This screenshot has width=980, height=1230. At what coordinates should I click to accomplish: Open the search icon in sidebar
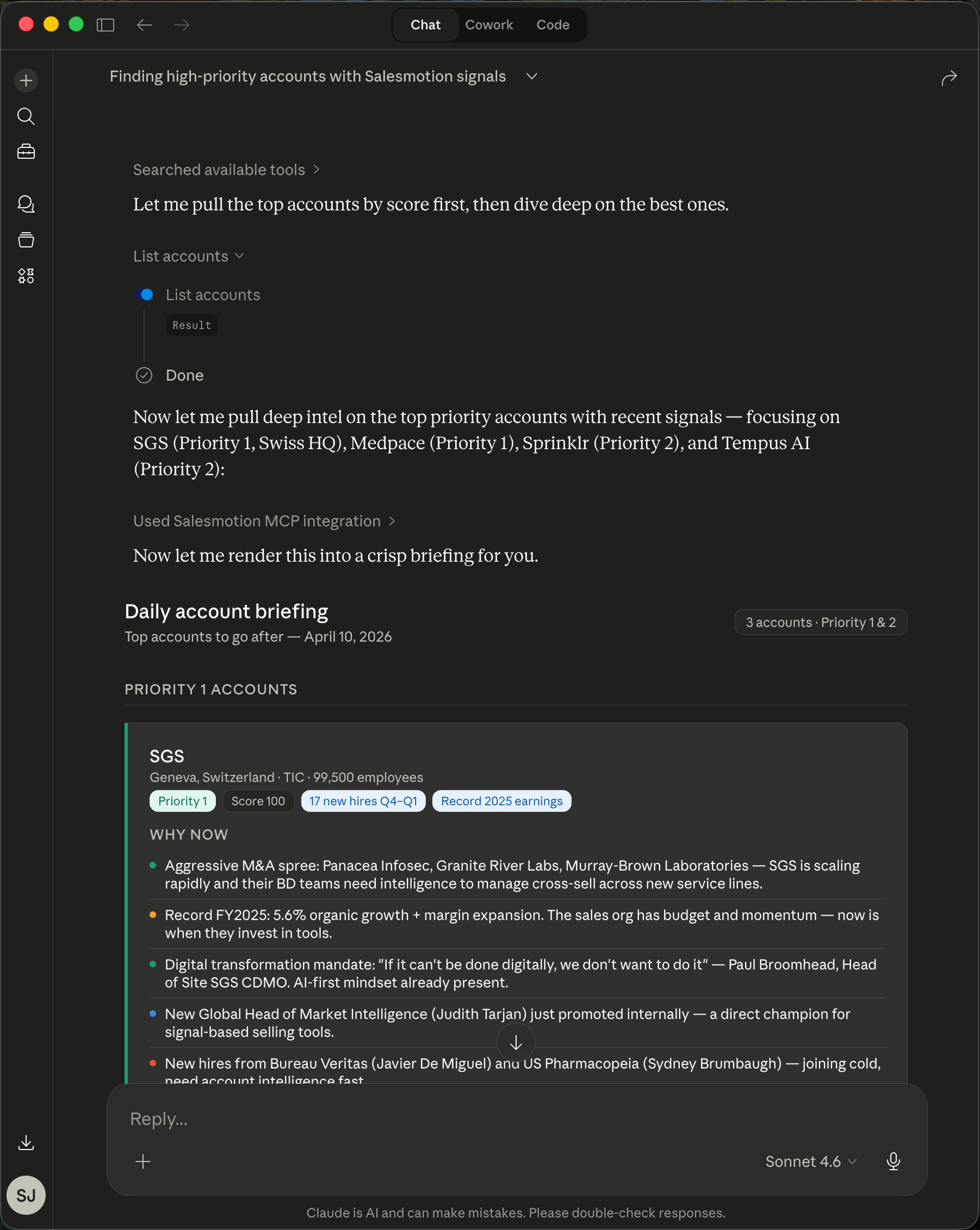26,116
